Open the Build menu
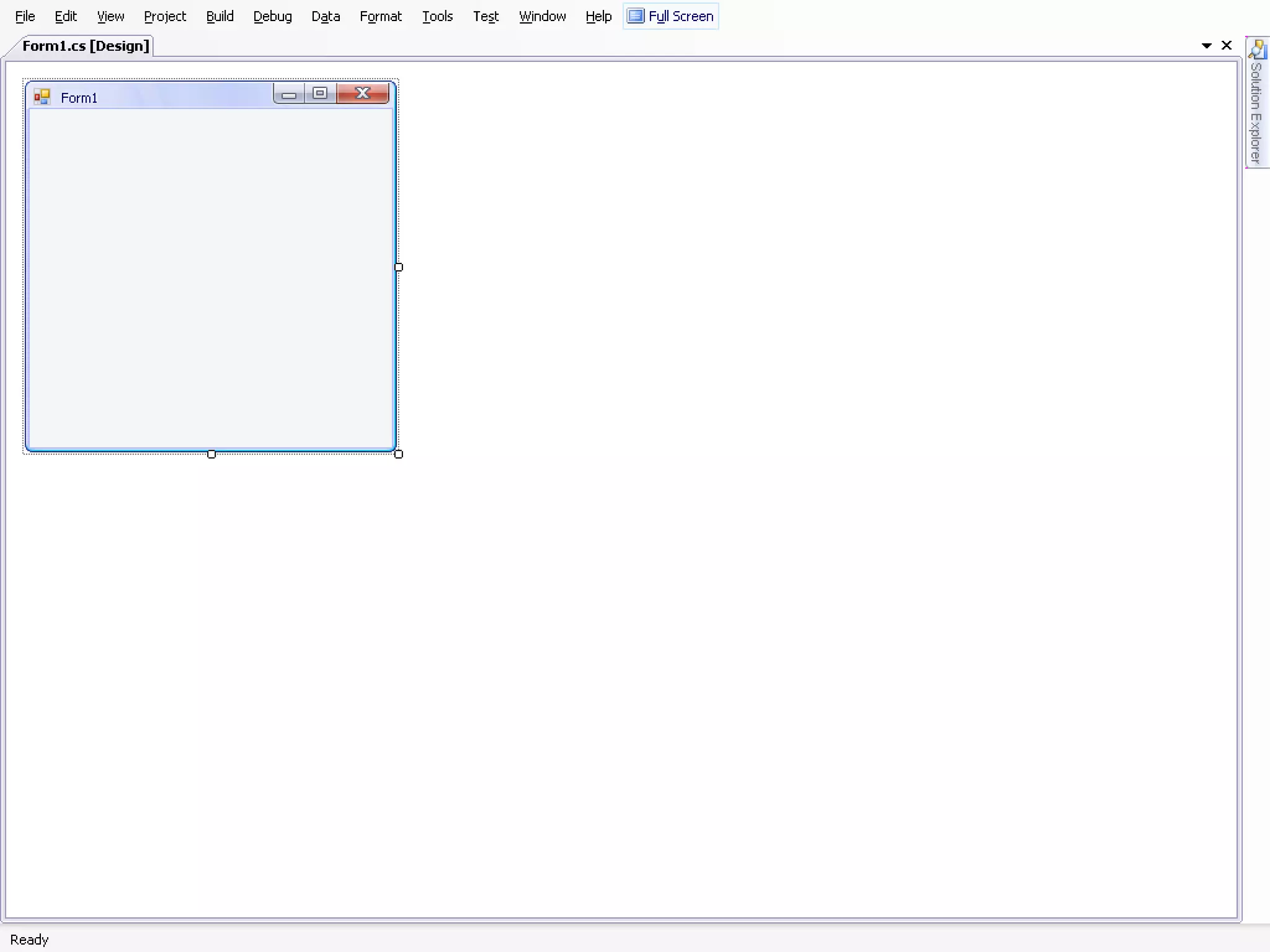 (x=220, y=16)
